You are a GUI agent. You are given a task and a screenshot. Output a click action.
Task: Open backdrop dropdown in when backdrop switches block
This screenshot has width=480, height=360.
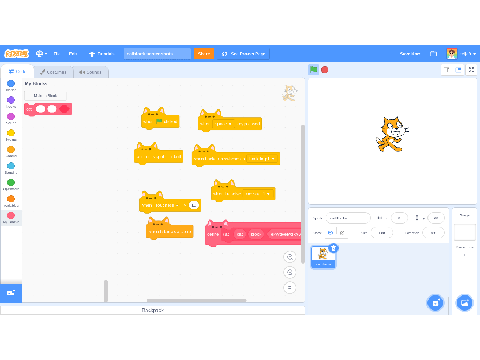262,159
